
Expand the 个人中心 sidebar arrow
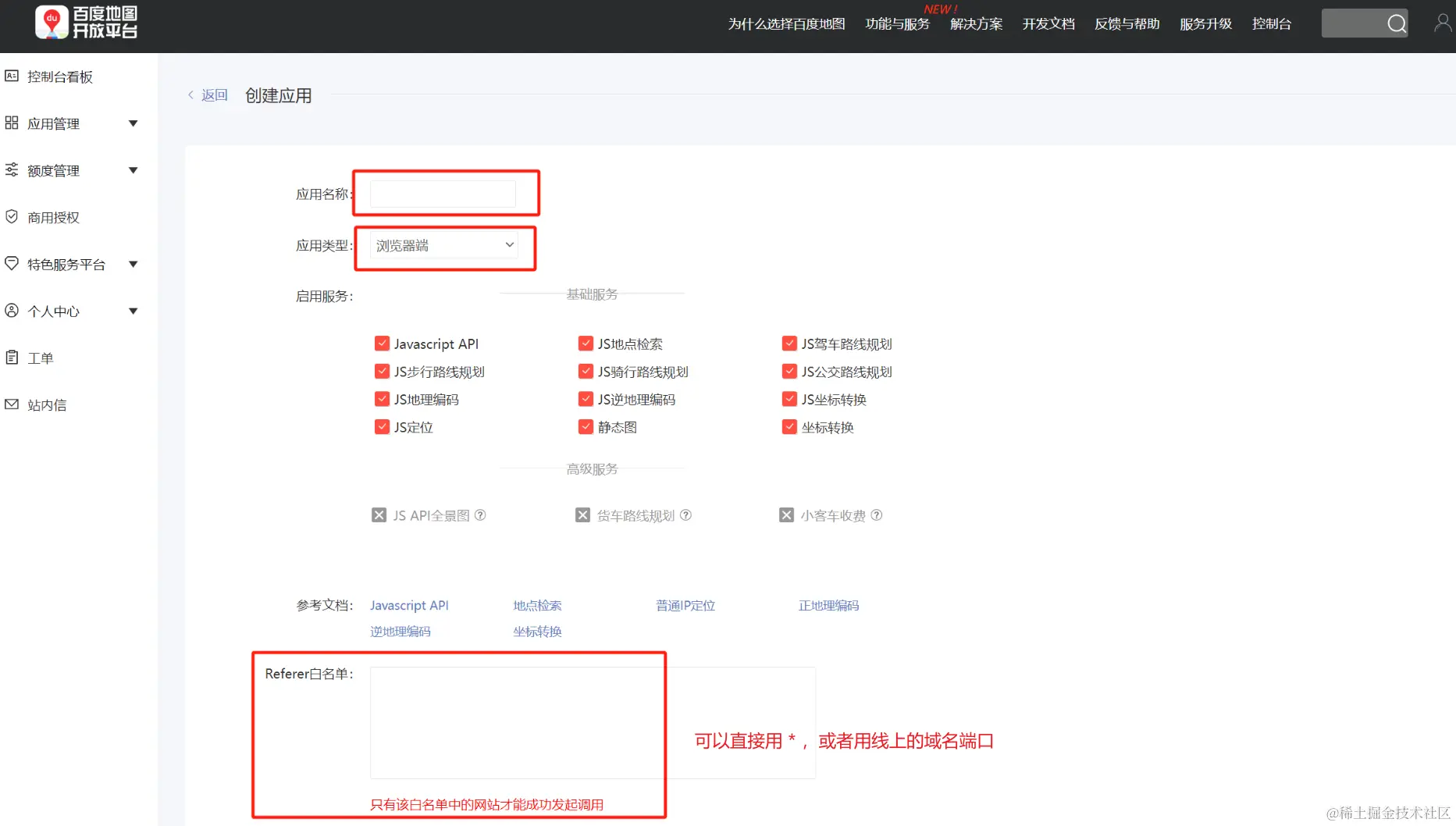tap(133, 311)
